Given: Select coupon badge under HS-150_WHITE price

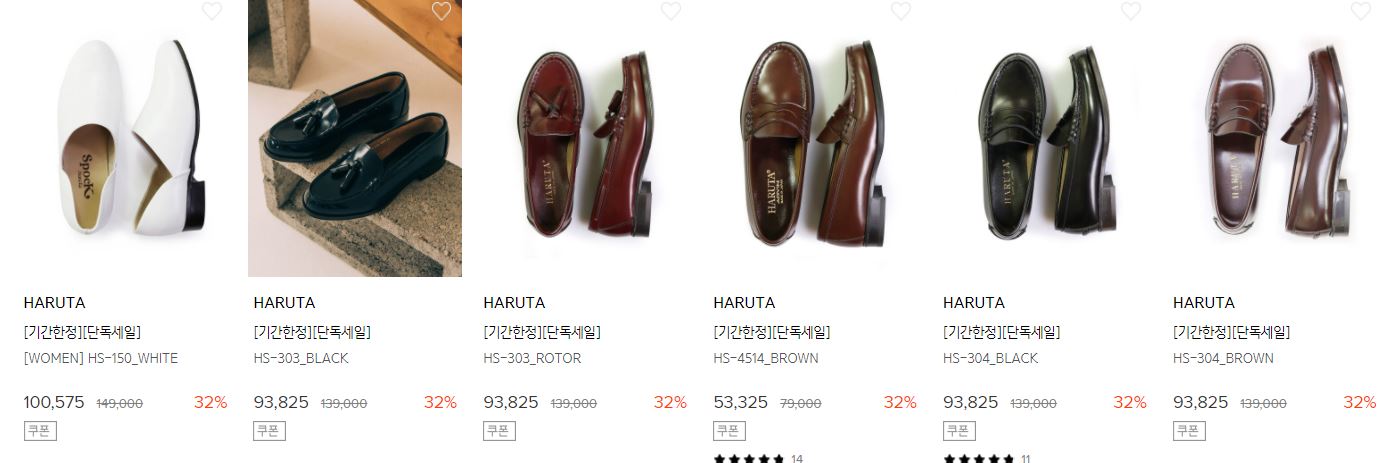Looking at the screenshot, I should coord(39,431).
